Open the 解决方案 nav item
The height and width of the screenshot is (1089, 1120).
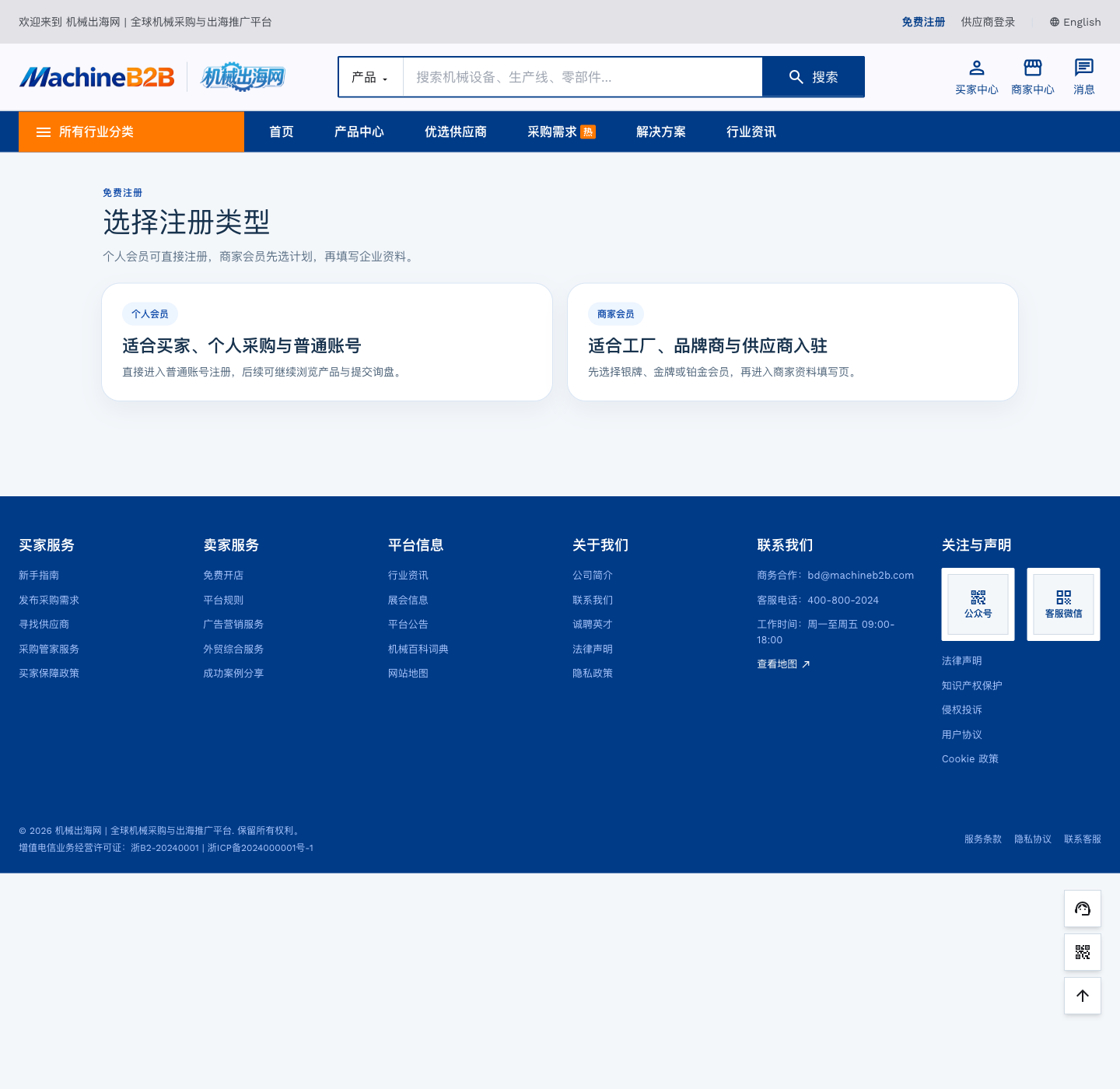[661, 132]
